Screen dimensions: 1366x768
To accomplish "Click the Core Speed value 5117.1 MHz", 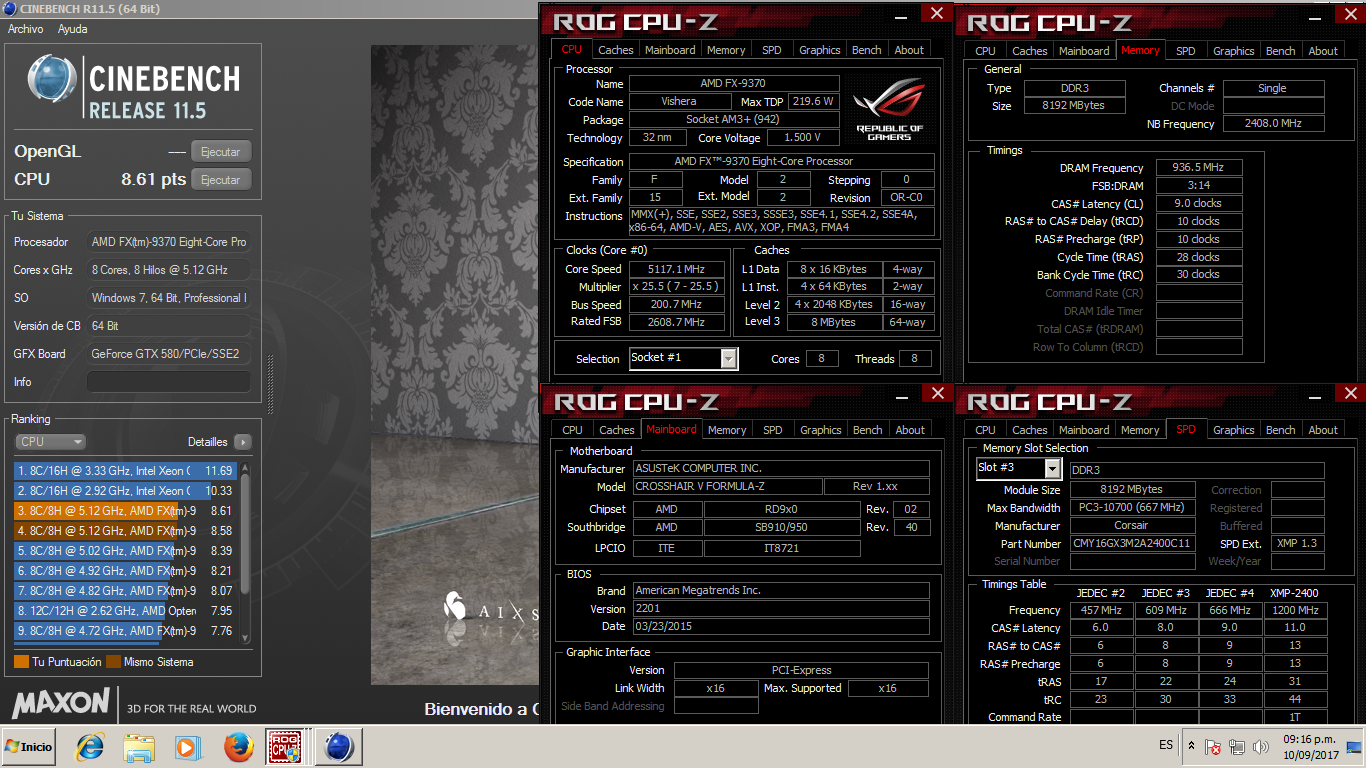I will click(x=677, y=269).
